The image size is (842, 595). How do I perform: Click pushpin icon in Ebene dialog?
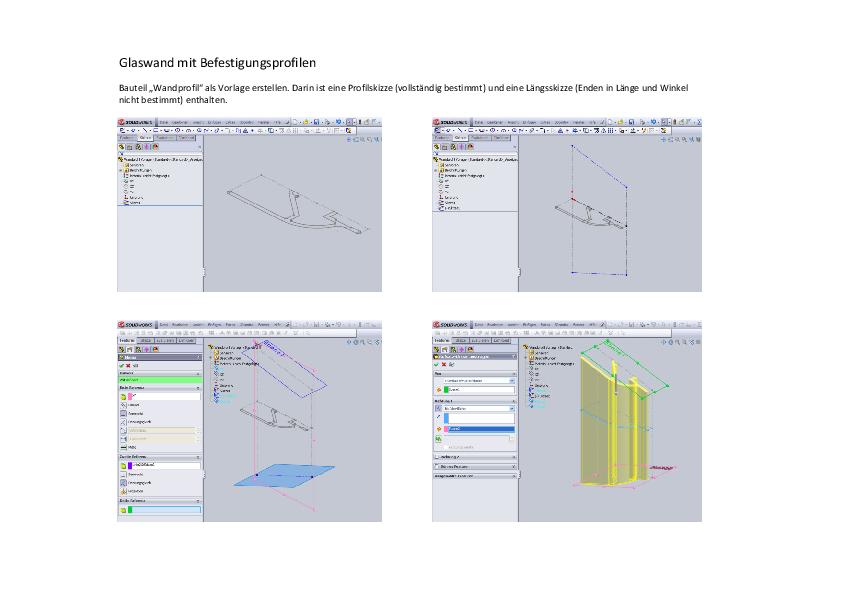pos(135,366)
